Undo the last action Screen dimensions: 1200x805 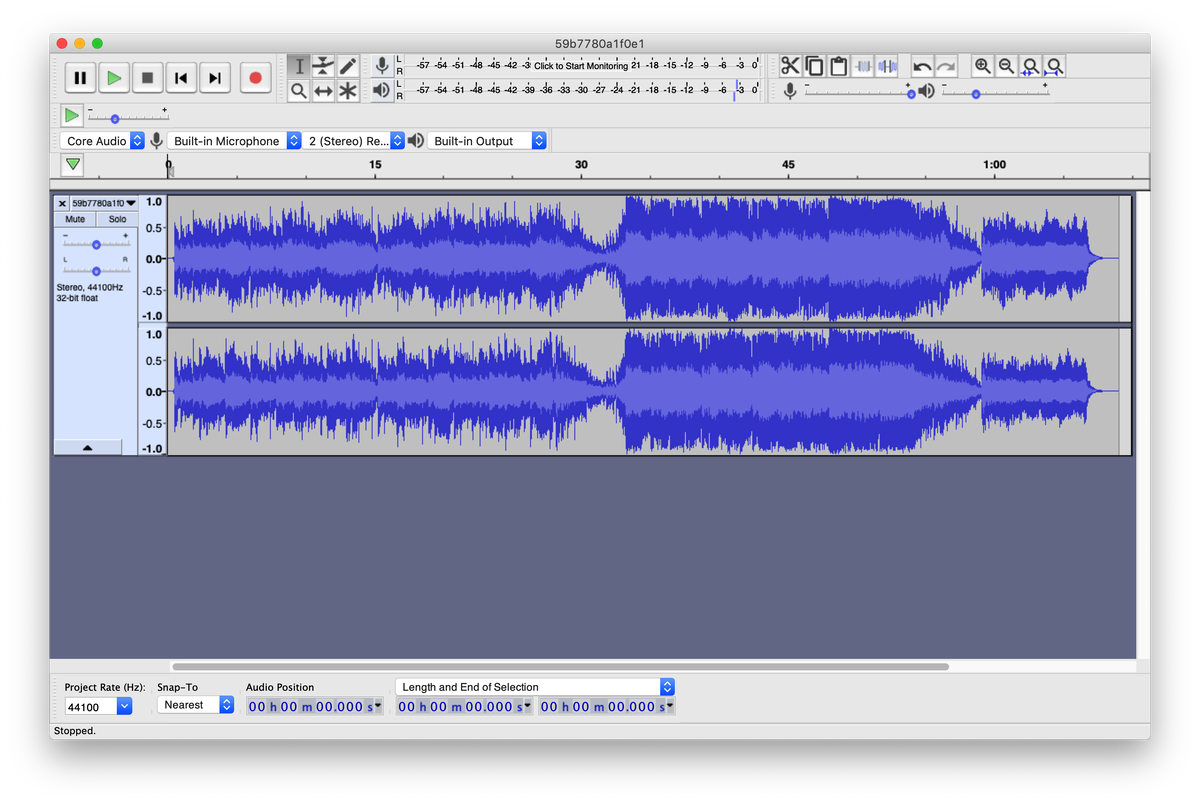[922, 66]
